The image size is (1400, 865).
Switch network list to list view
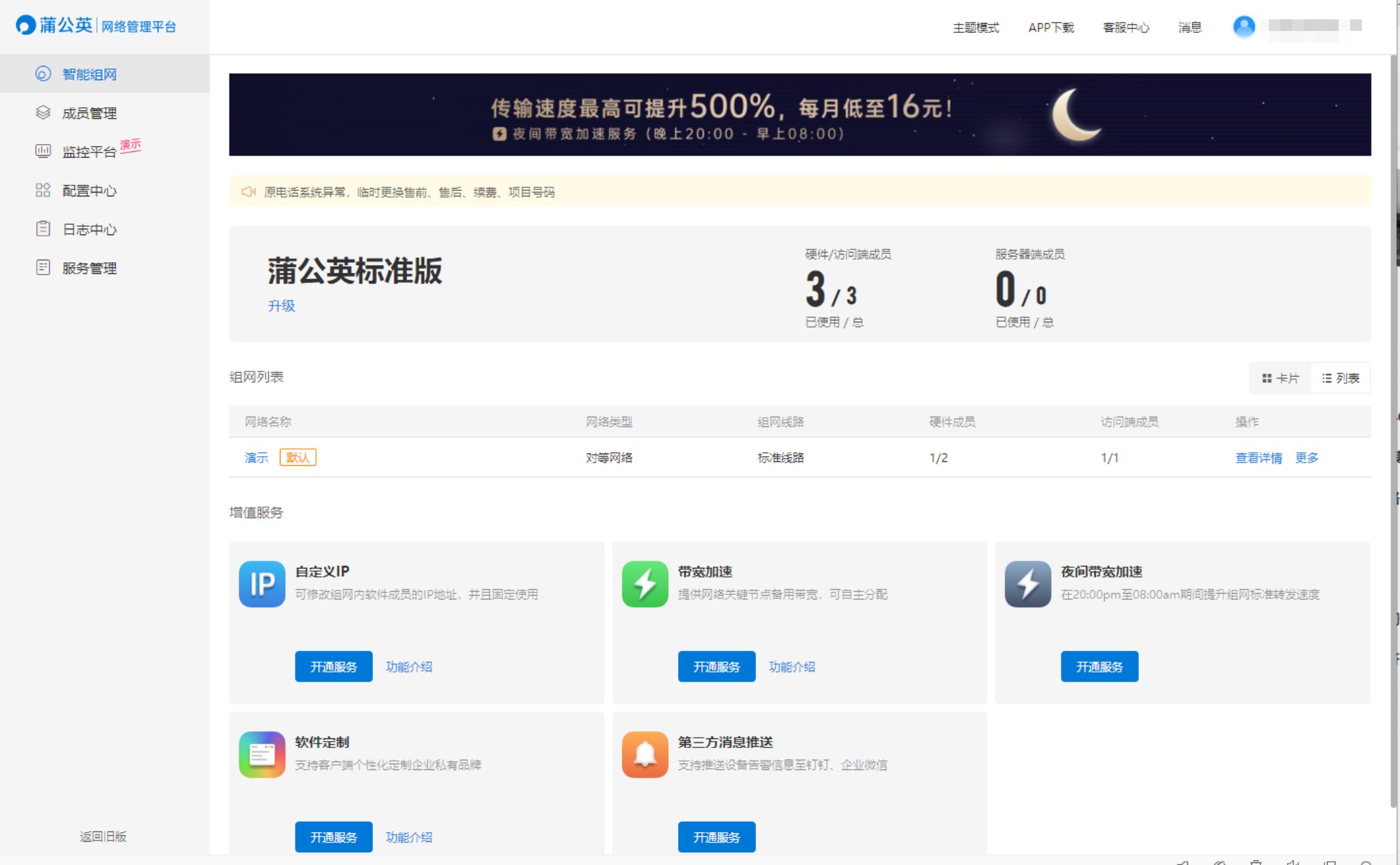pos(1341,378)
